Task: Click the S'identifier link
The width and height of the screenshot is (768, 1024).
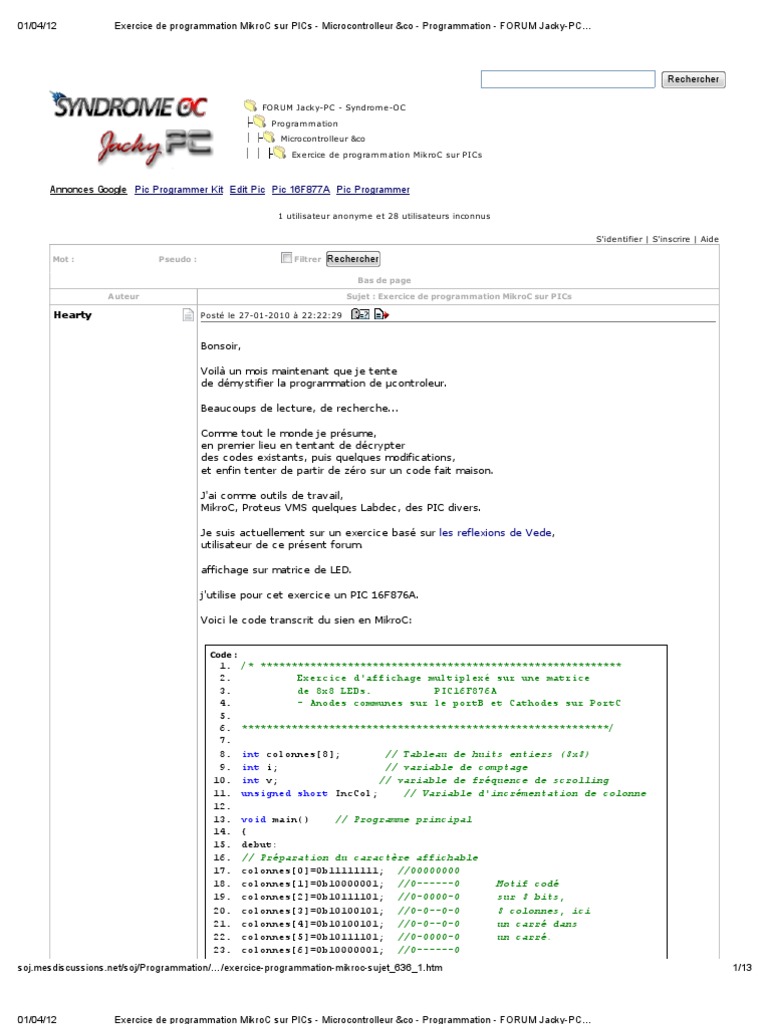Action: pyautogui.click(x=619, y=239)
